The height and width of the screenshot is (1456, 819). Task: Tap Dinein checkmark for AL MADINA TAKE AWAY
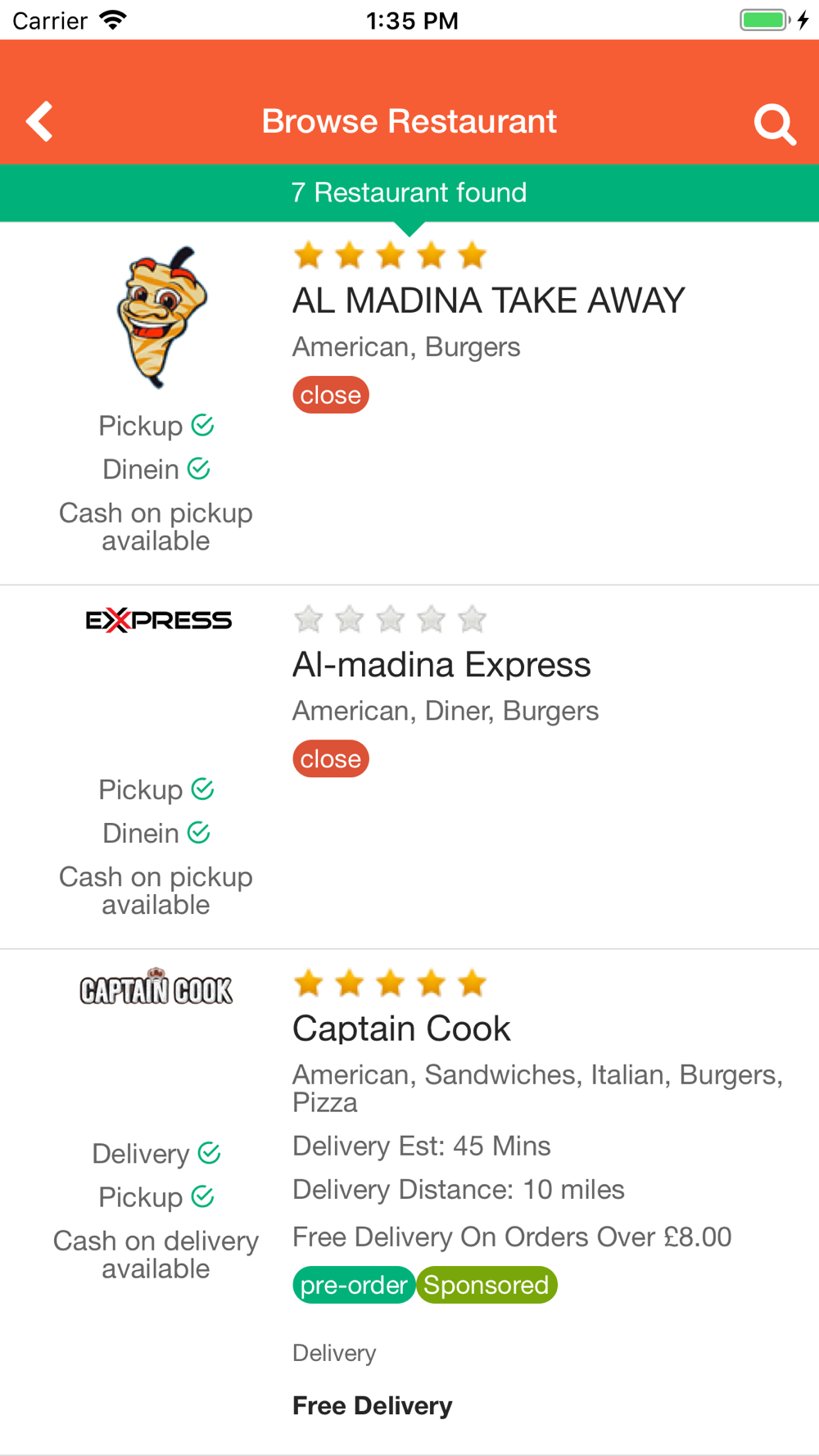(199, 468)
